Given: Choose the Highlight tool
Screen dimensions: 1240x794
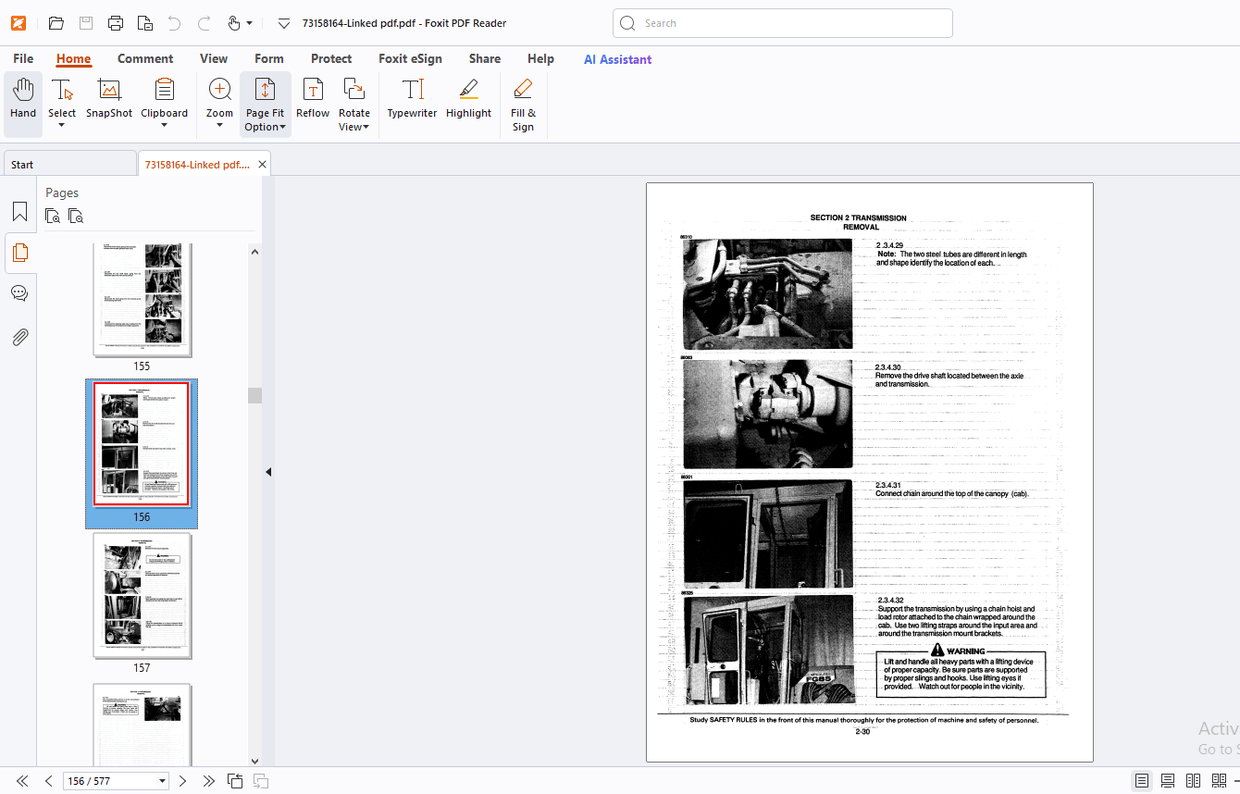Looking at the screenshot, I should click(x=468, y=100).
